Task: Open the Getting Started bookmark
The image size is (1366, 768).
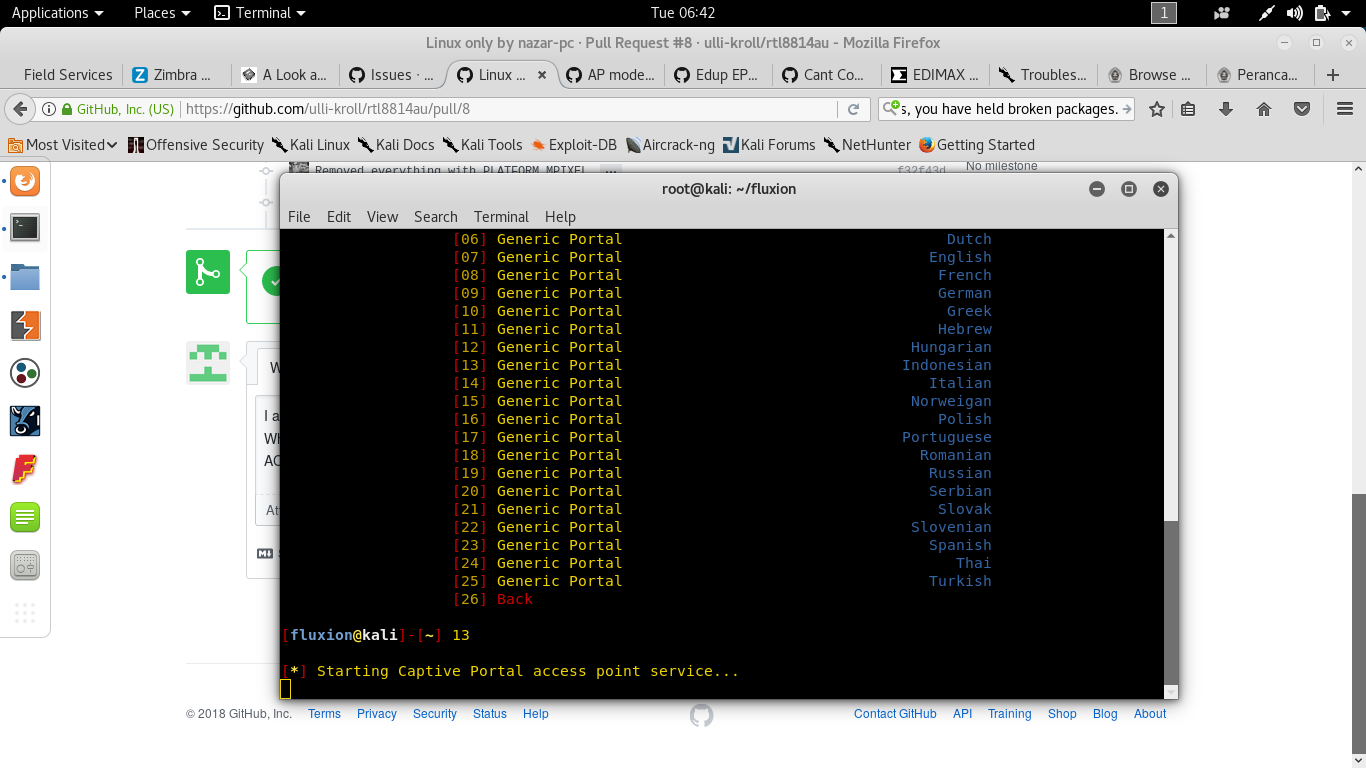Action: click(977, 145)
